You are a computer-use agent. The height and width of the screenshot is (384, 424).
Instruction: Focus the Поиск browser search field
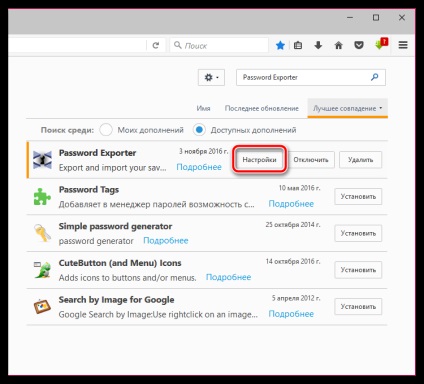click(219, 45)
